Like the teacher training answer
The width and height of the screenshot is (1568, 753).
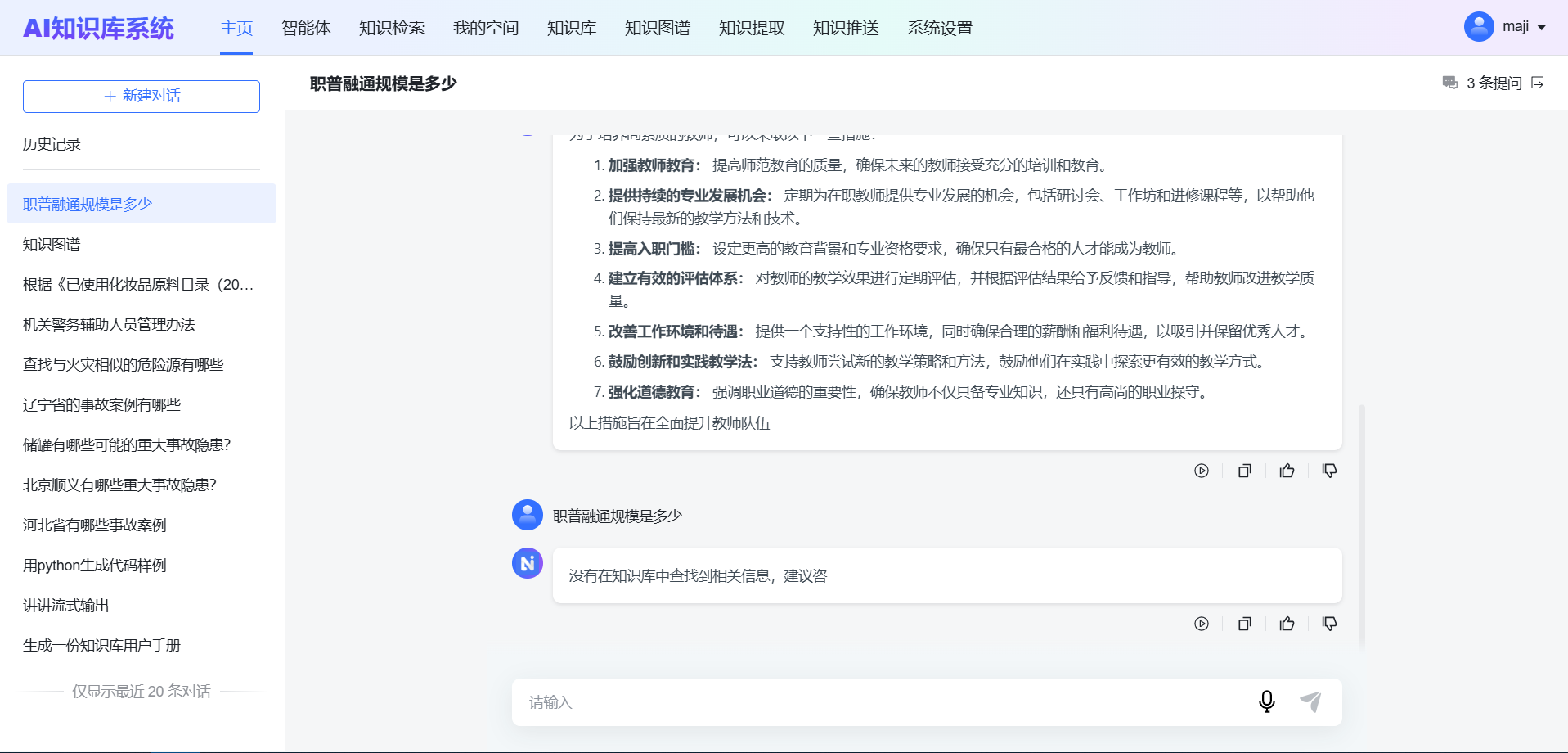[x=1287, y=471]
